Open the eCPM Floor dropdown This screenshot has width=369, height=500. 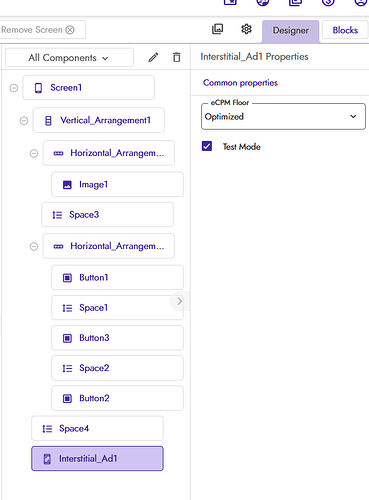coord(283,116)
